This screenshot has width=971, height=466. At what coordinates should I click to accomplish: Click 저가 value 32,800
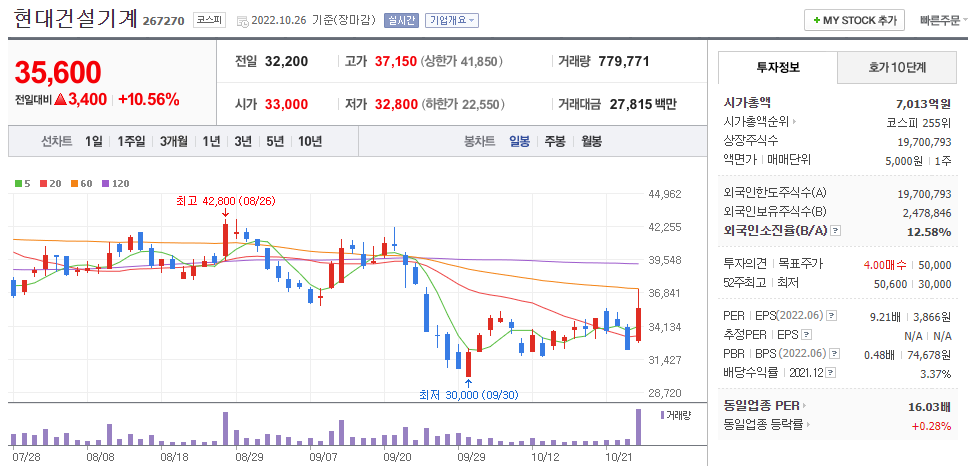396,105
